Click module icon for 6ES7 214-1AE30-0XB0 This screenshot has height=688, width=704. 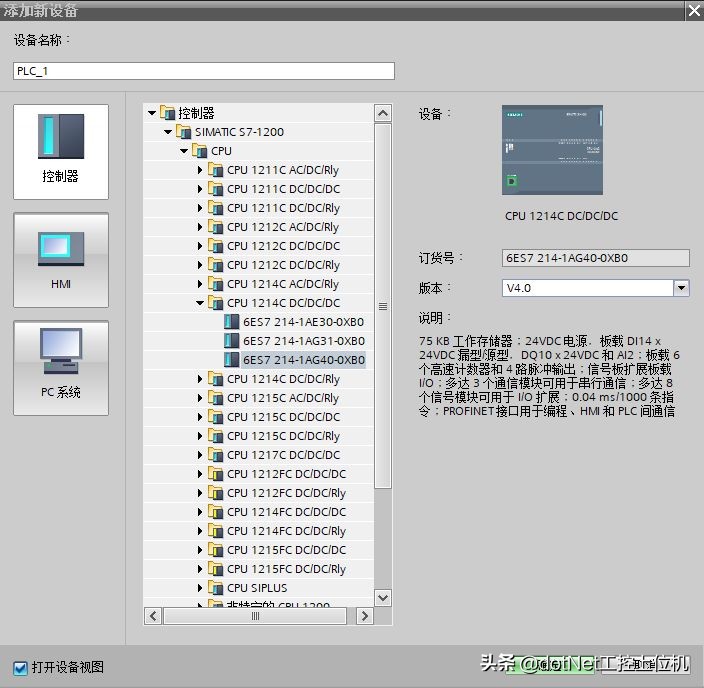pyautogui.click(x=232, y=322)
